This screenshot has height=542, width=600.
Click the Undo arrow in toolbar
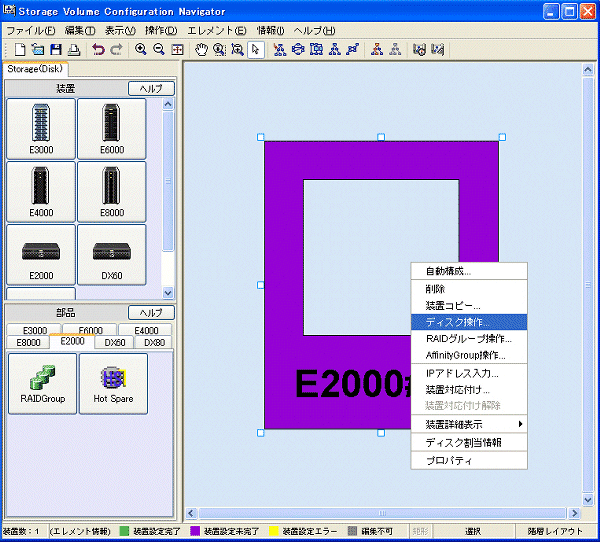coord(98,49)
